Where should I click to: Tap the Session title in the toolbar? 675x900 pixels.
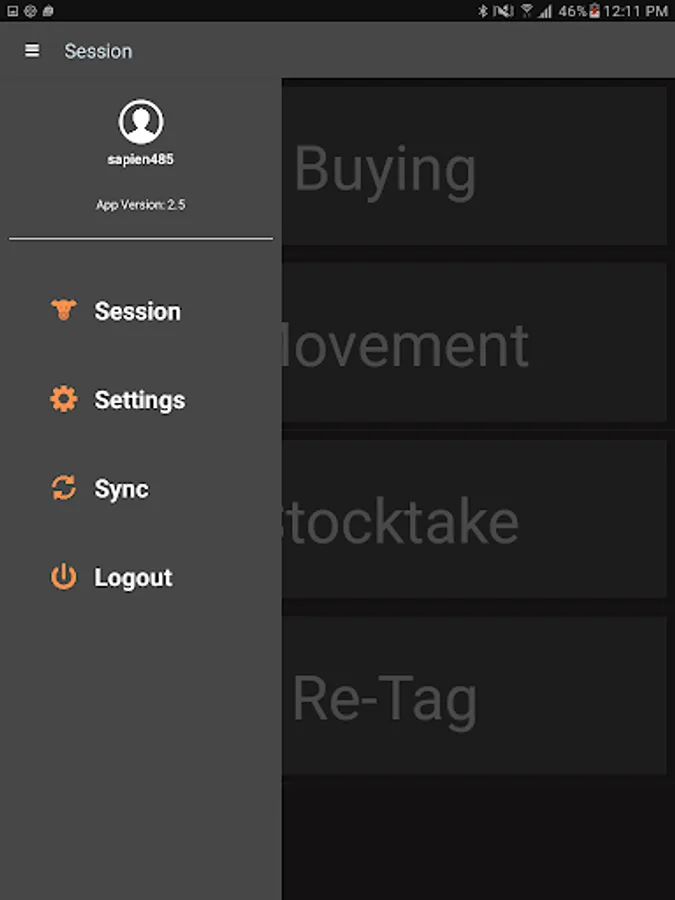[98, 51]
